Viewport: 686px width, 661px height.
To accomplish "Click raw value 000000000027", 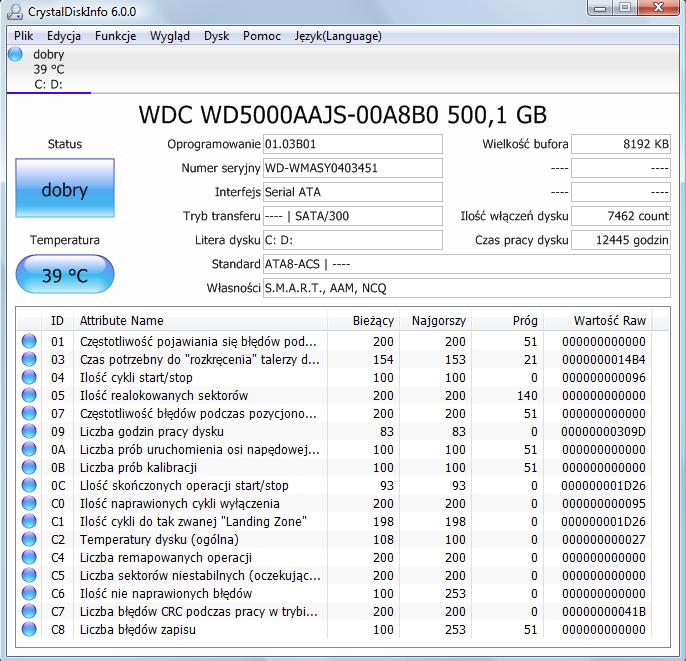I will pyautogui.click(x=604, y=539).
